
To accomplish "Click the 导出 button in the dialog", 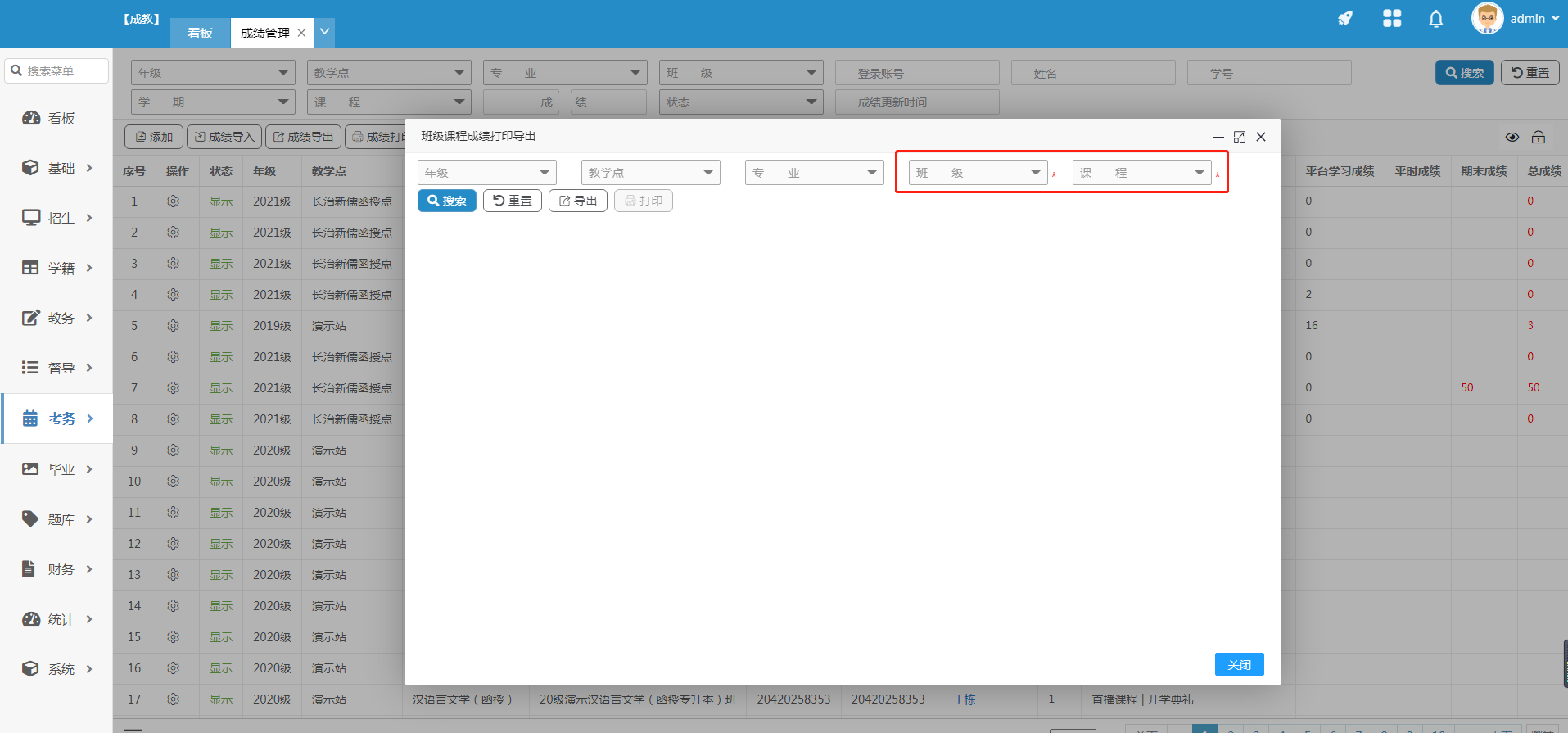I will pos(577,201).
